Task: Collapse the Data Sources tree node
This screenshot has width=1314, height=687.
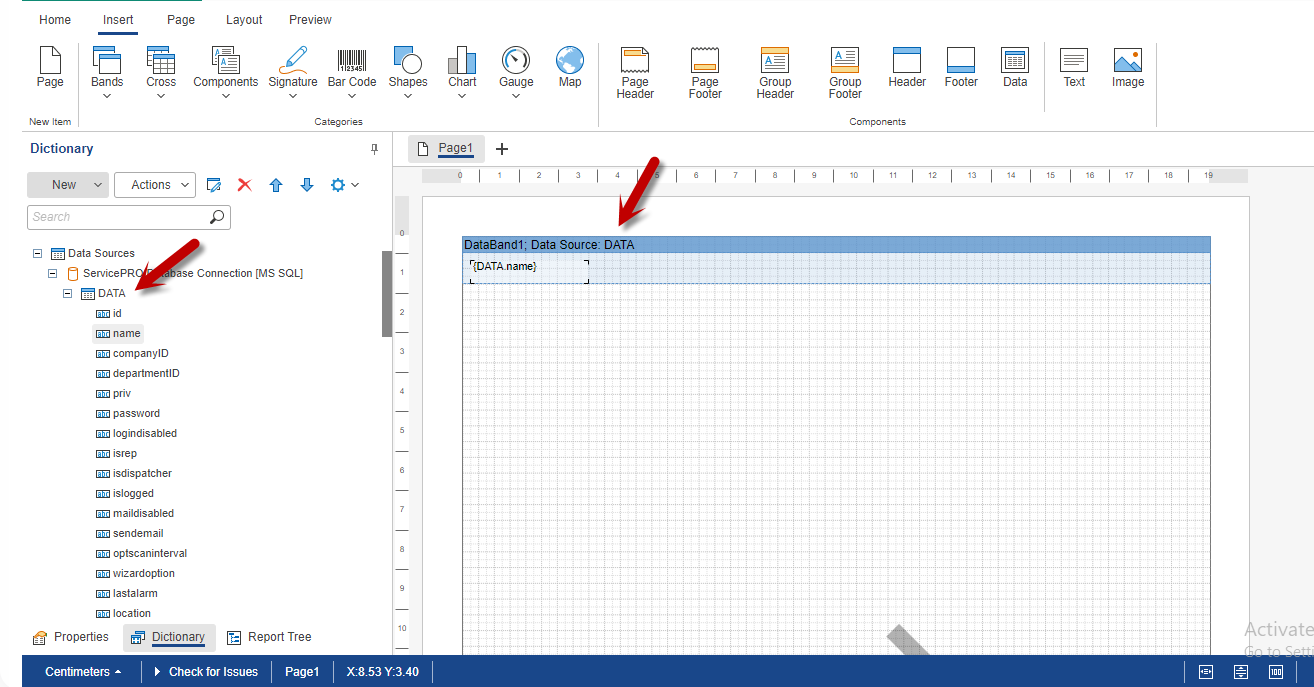Action: click(x=38, y=254)
